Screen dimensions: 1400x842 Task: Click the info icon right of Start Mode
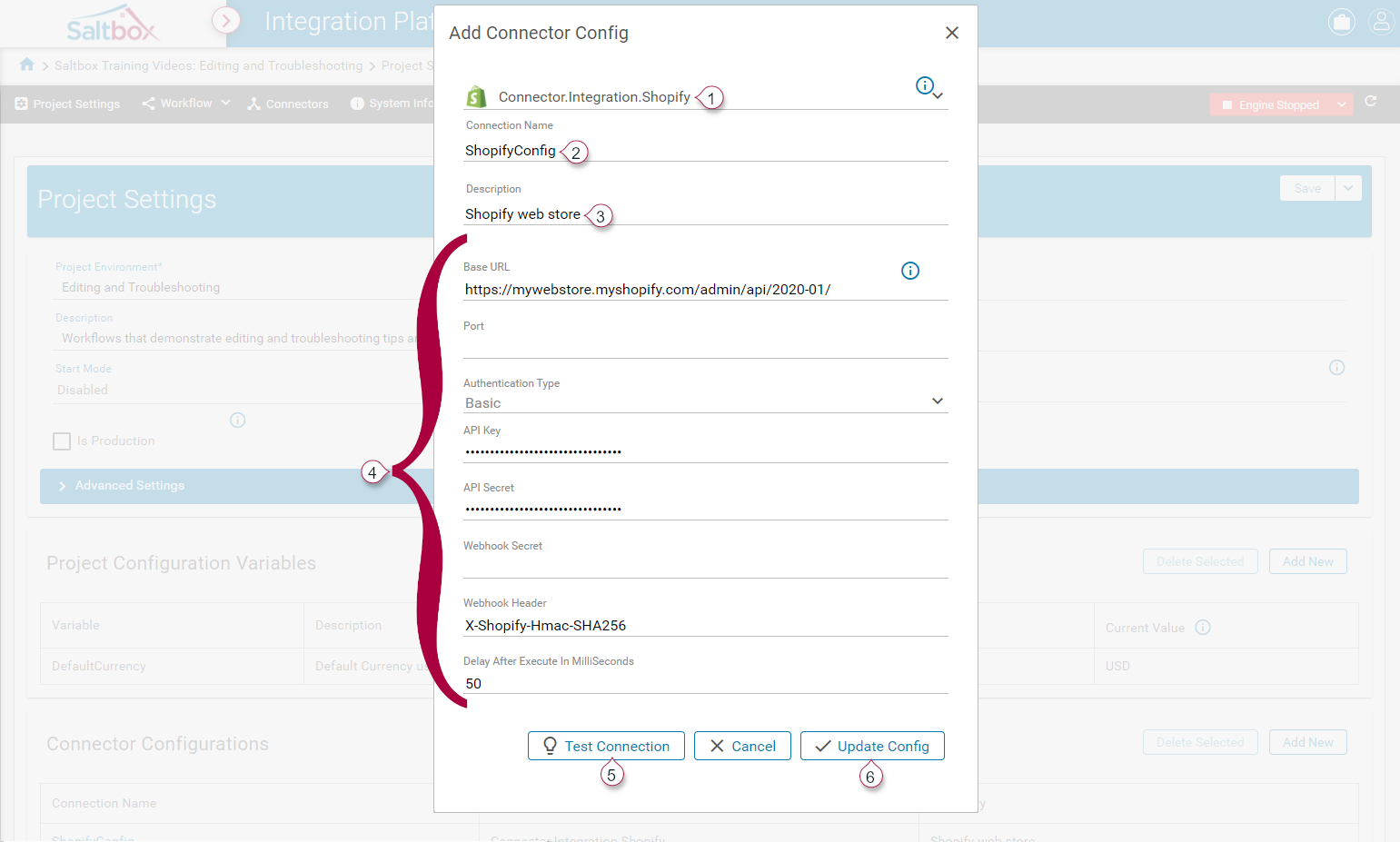pyautogui.click(x=1336, y=368)
